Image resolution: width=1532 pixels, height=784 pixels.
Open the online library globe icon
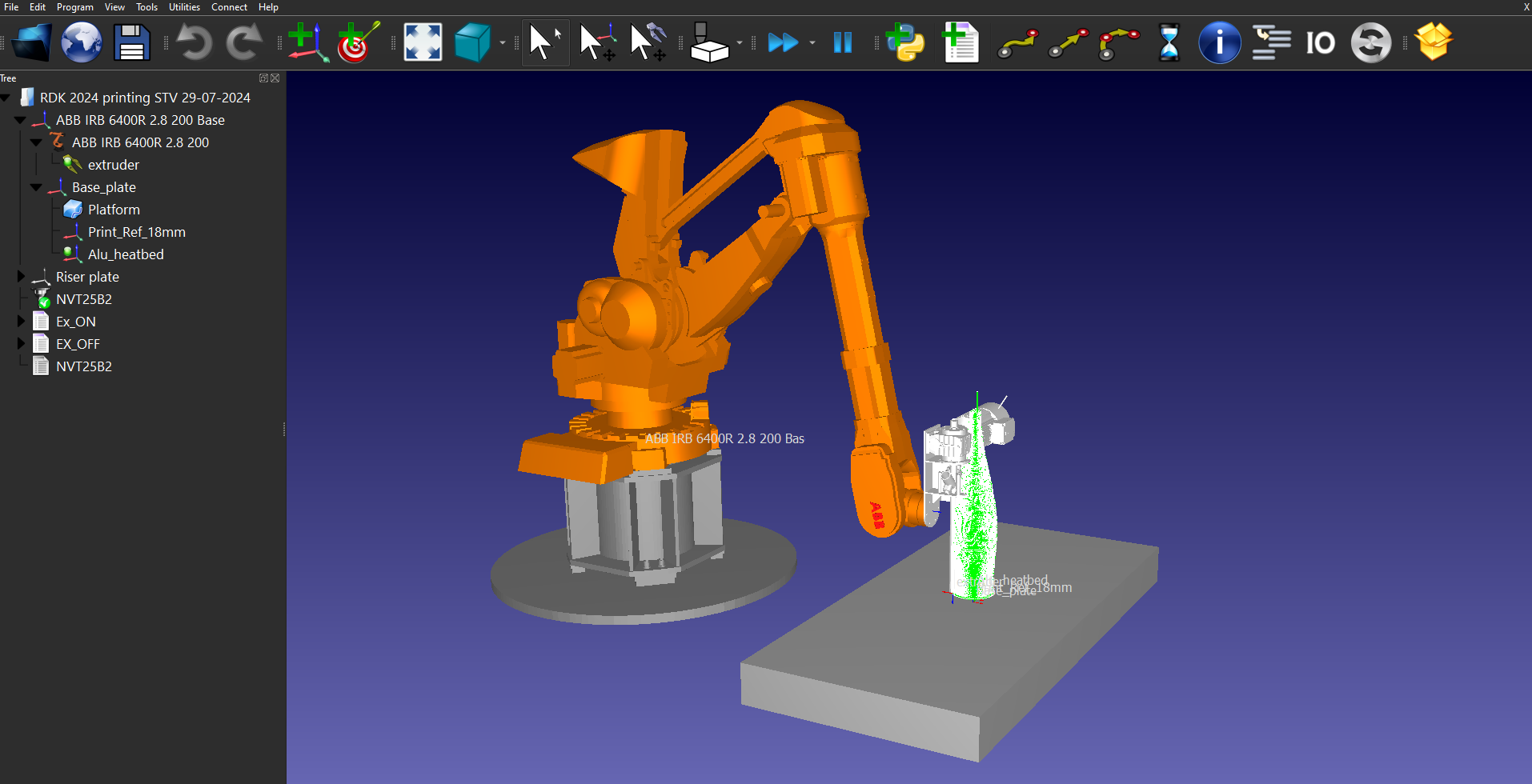tap(82, 42)
